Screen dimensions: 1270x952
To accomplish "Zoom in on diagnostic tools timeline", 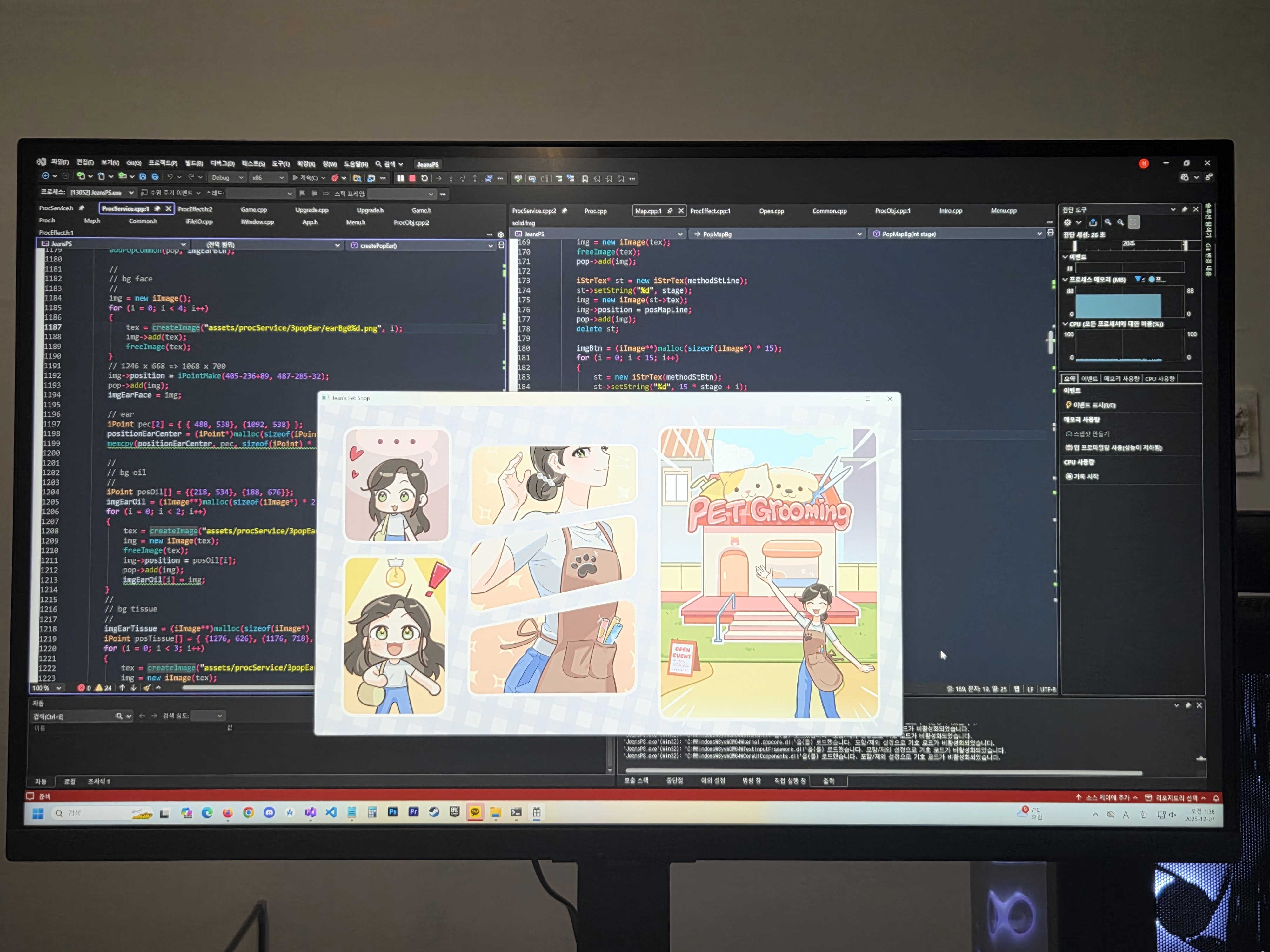I will 1107,222.
